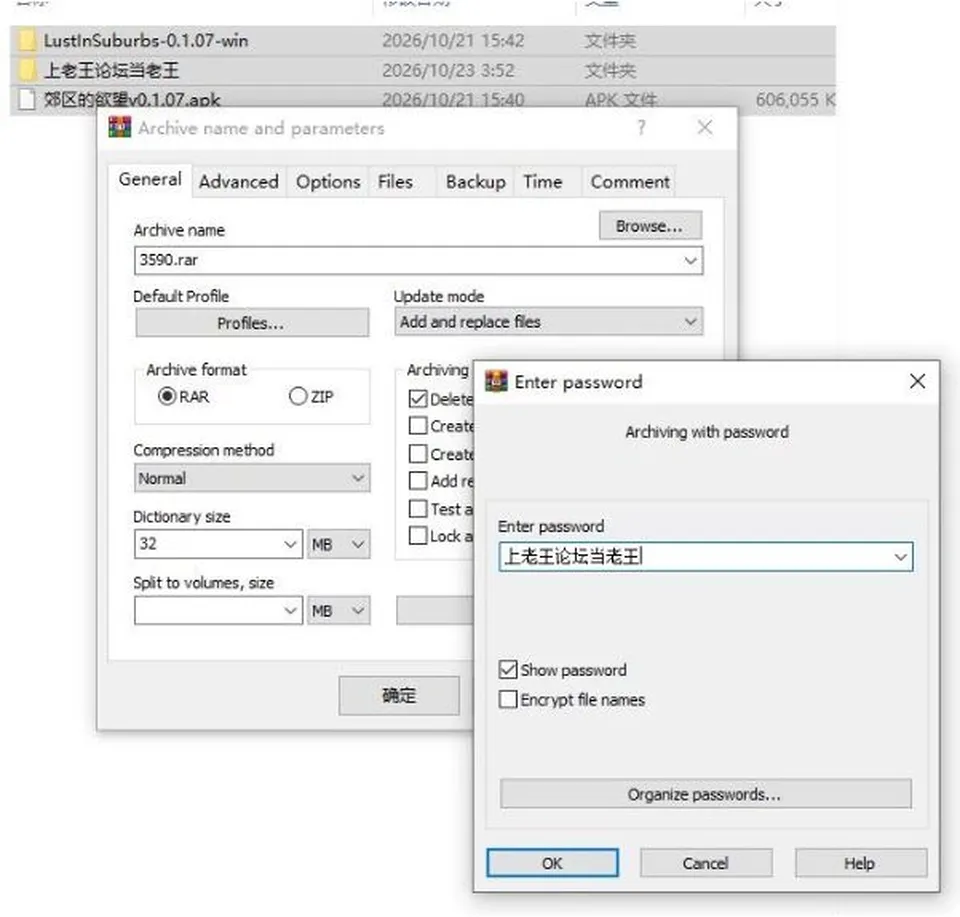Click the APK file icon for 郊区的欲望v0.1.07.apk
This screenshot has height=917, width=960.
click(x=27, y=99)
